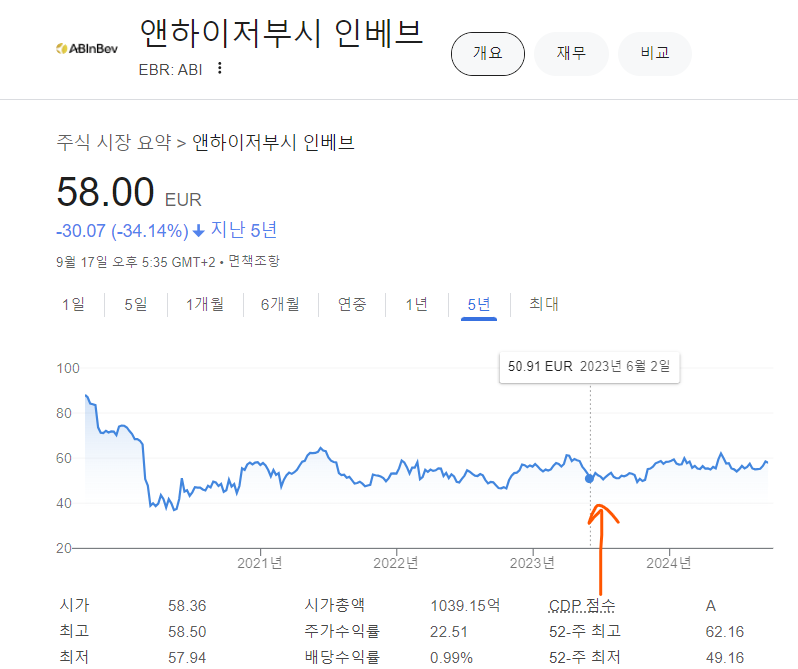The width and height of the screenshot is (798, 669).
Task: Switch to the 재무 financials tab
Action: pos(571,53)
